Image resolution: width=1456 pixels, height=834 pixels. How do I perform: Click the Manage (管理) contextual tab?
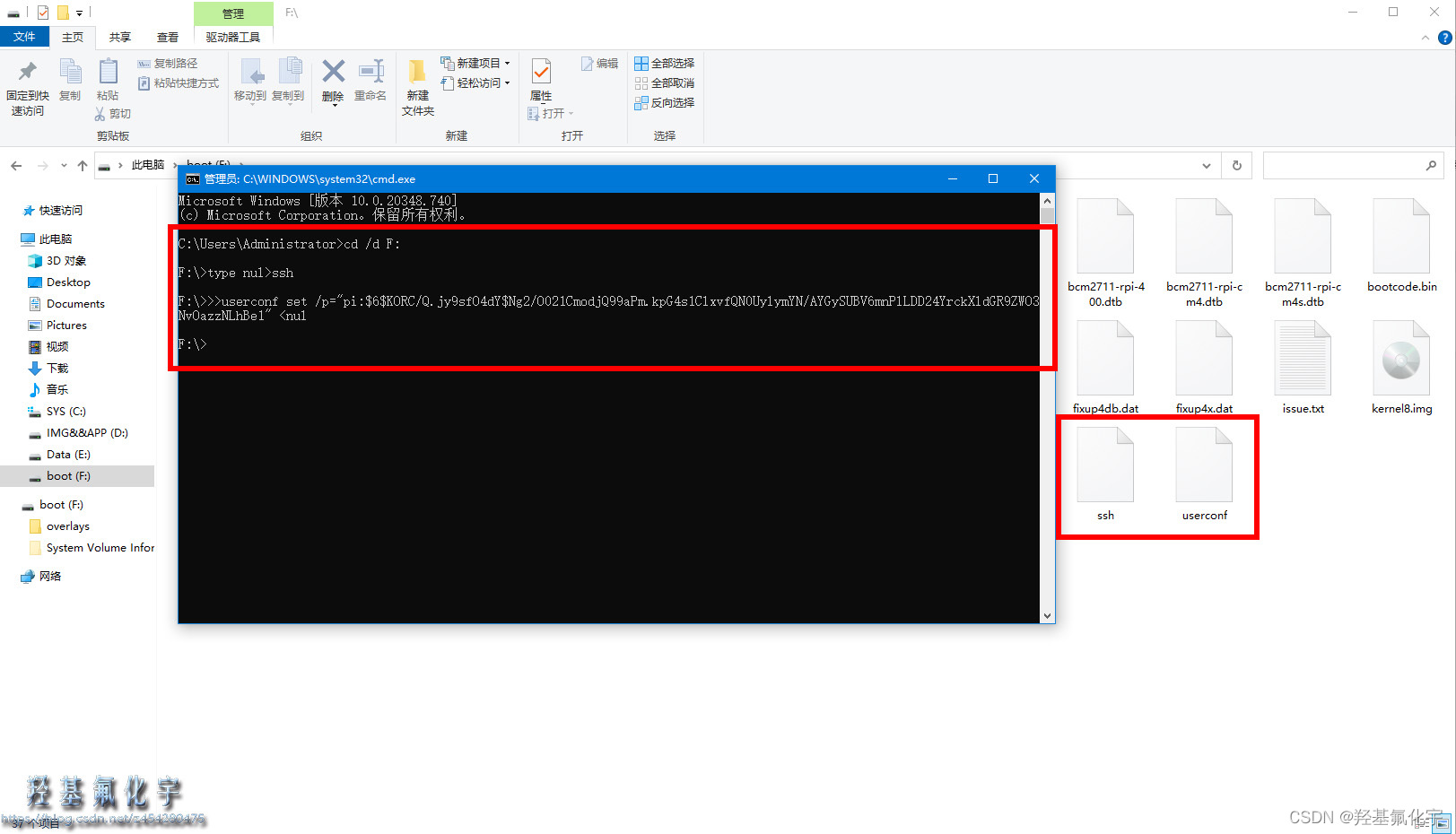coord(233,13)
